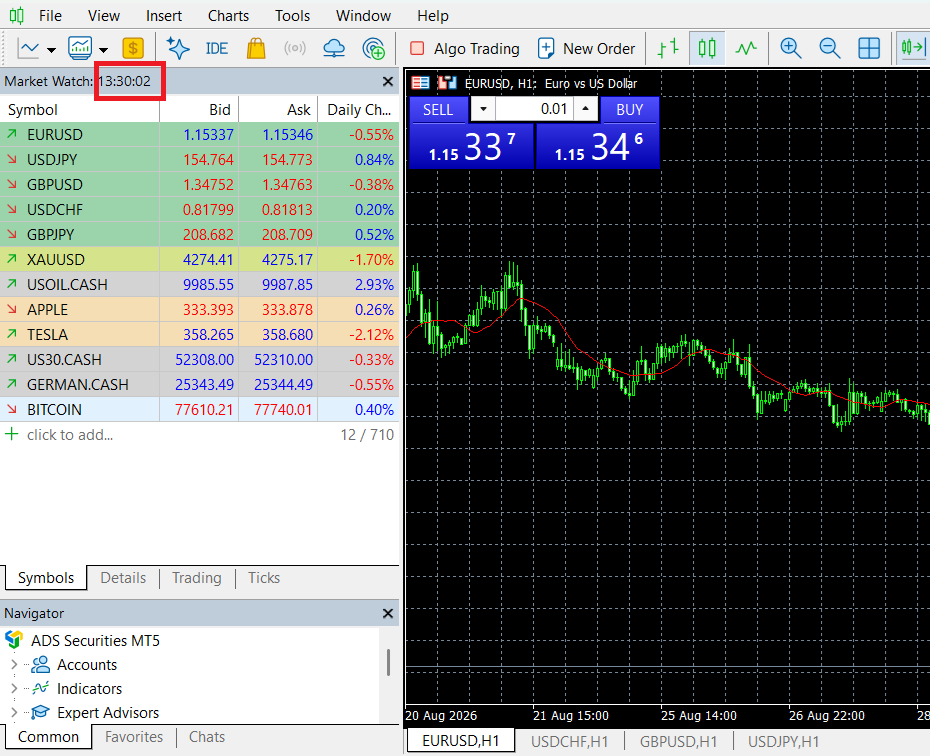
Task: Select ADS Securities MT5 in Navigator
Action: 95,641
